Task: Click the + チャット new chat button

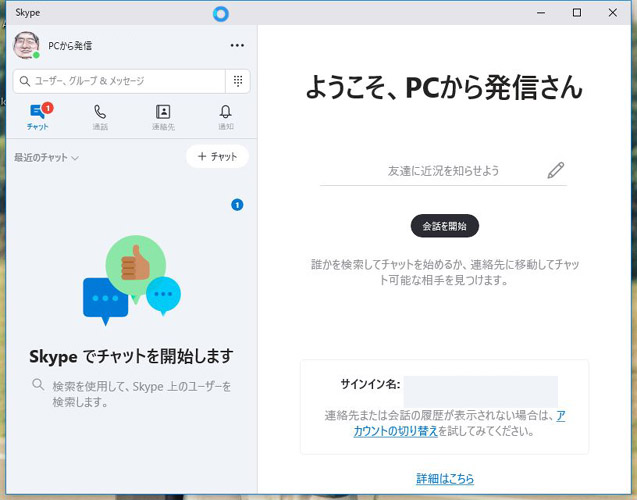Action: point(217,156)
